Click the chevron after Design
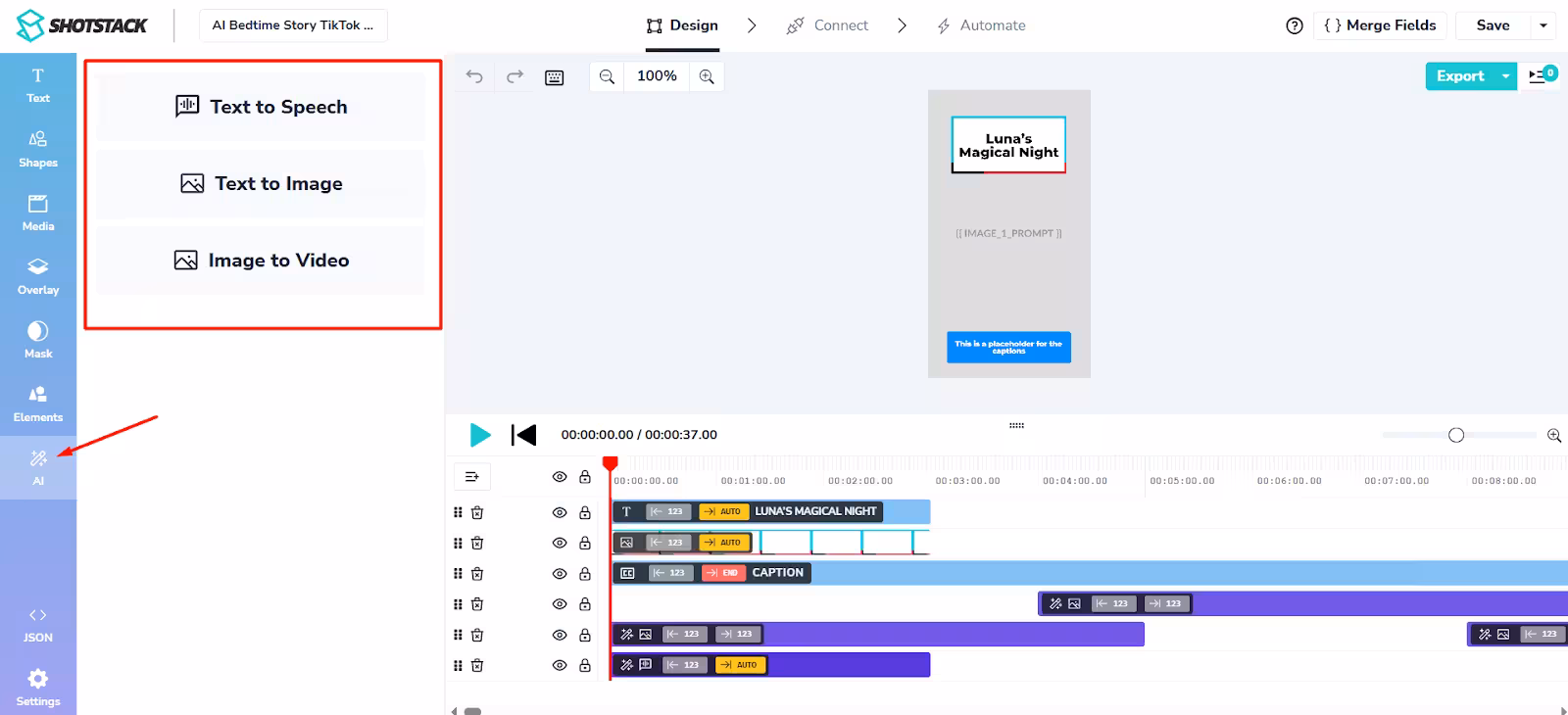 click(752, 25)
